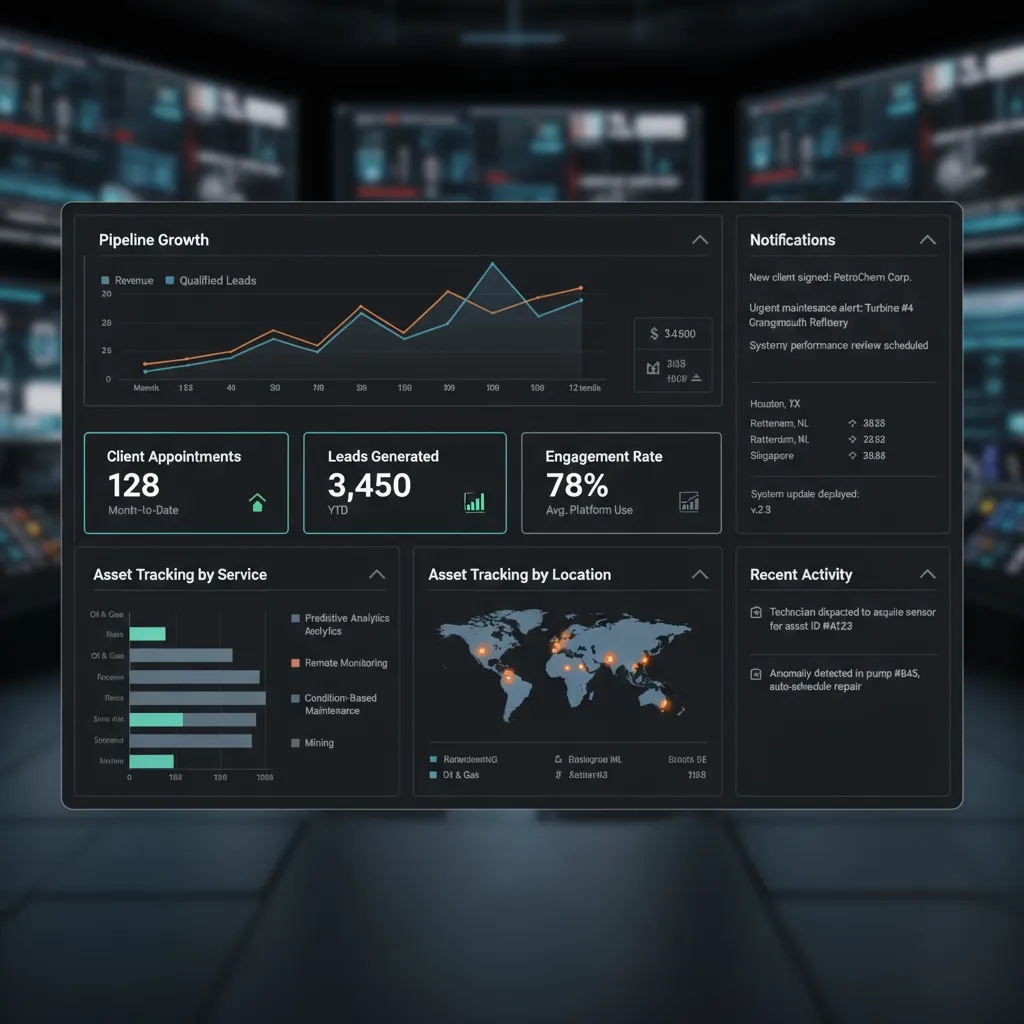
Task: Toggle Revenue series in chart legend
Action: [127, 280]
